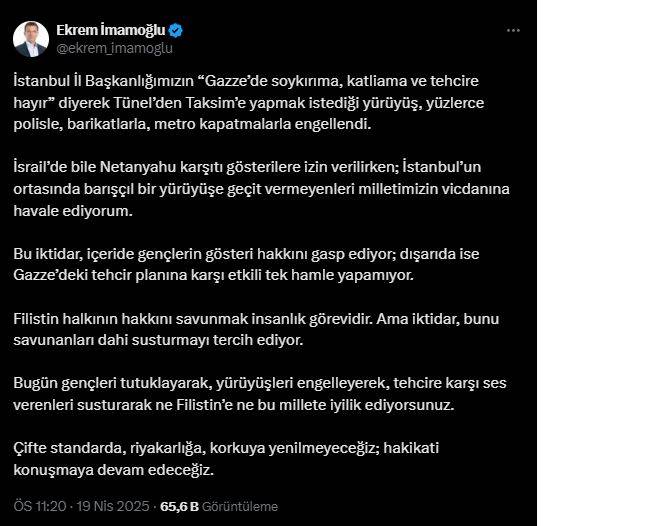Image resolution: width=650 pixels, height=526 pixels.
Task: Click the ÖS 11:20 post time
Action: pos(38,507)
